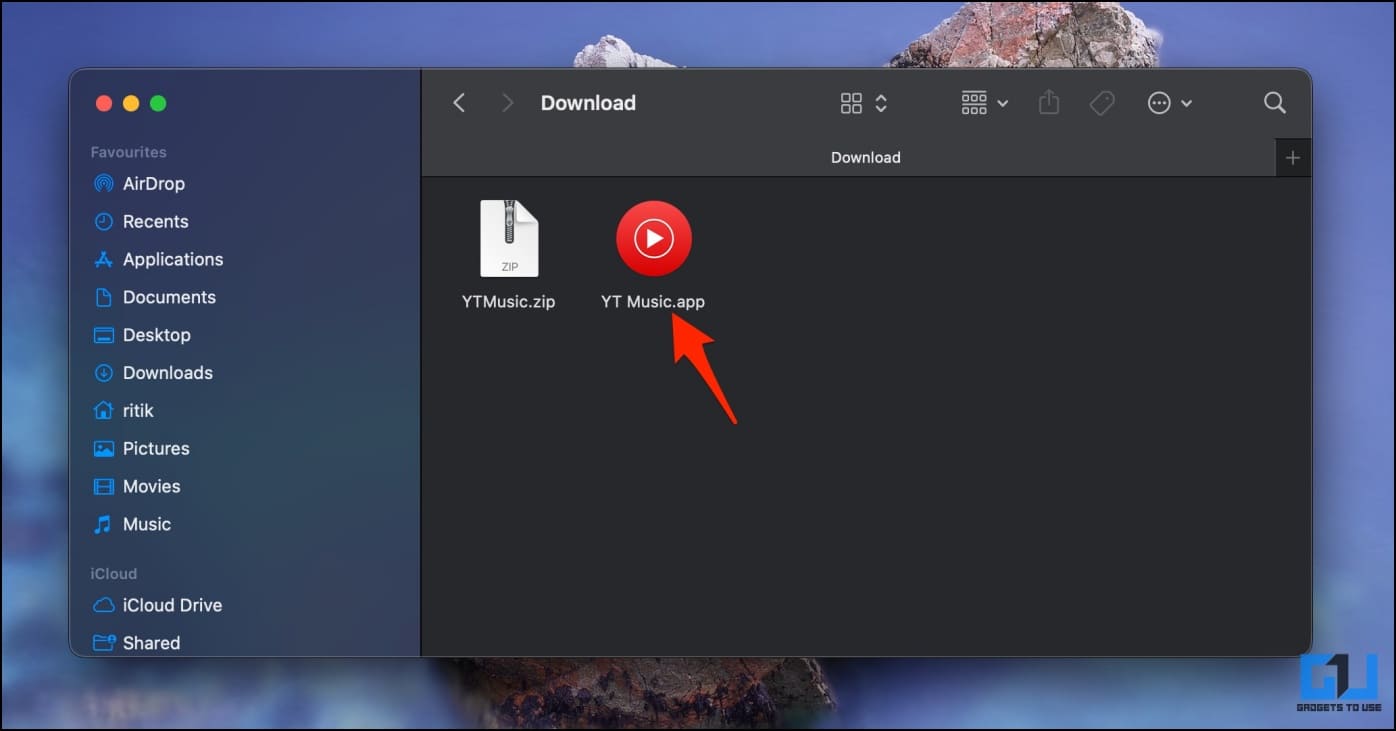Select Desktop in Finder sidebar
Viewport: 1396px width, 731px height.
pyautogui.click(x=142, y=336)
